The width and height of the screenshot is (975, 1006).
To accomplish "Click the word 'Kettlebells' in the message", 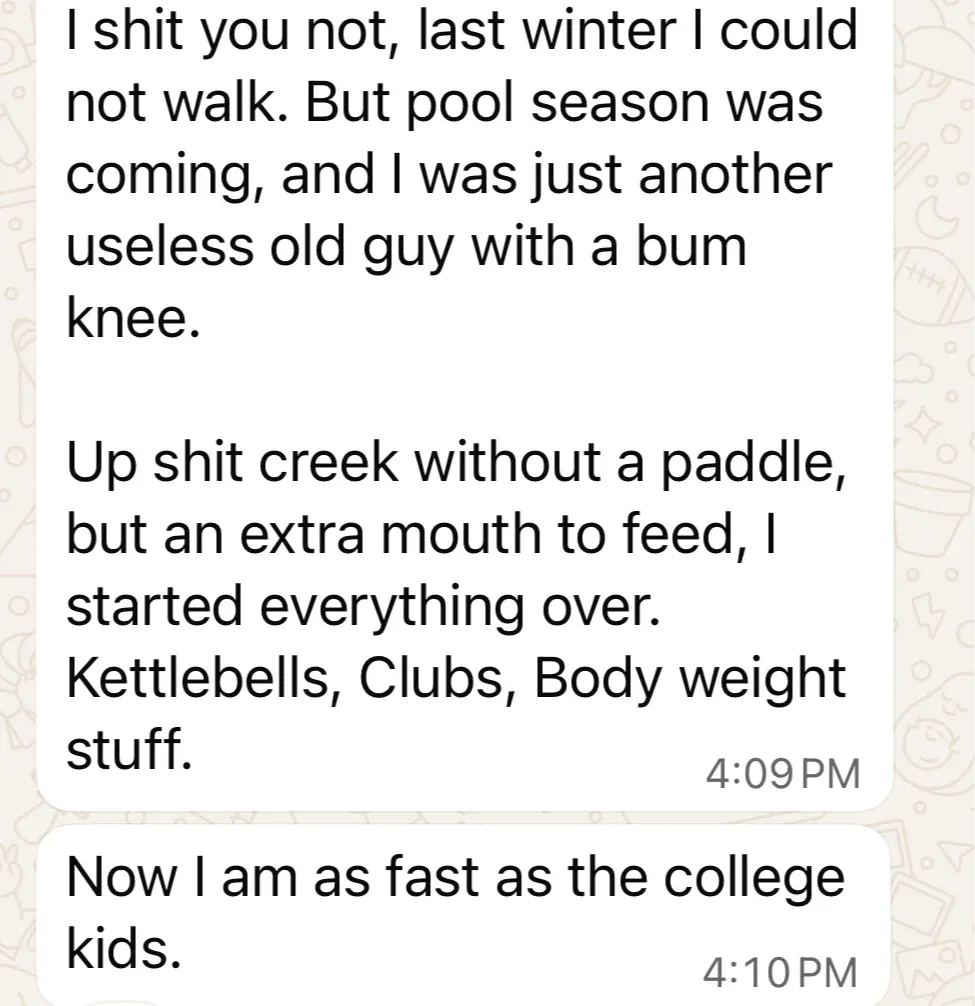I will [x=197, y=679].
